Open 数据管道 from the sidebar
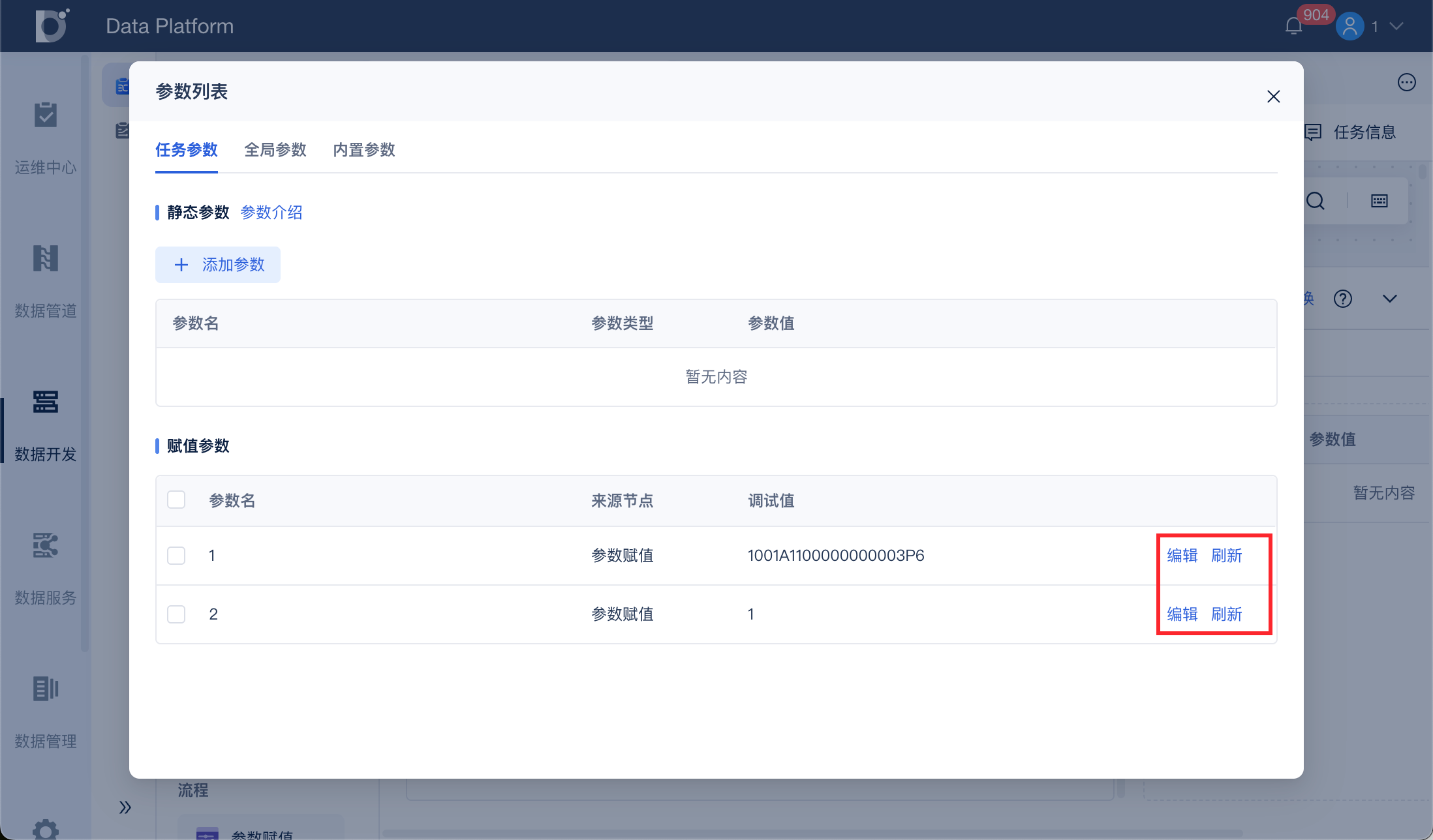The height and width of the screenshot is (840, 1433). [46, 259]
